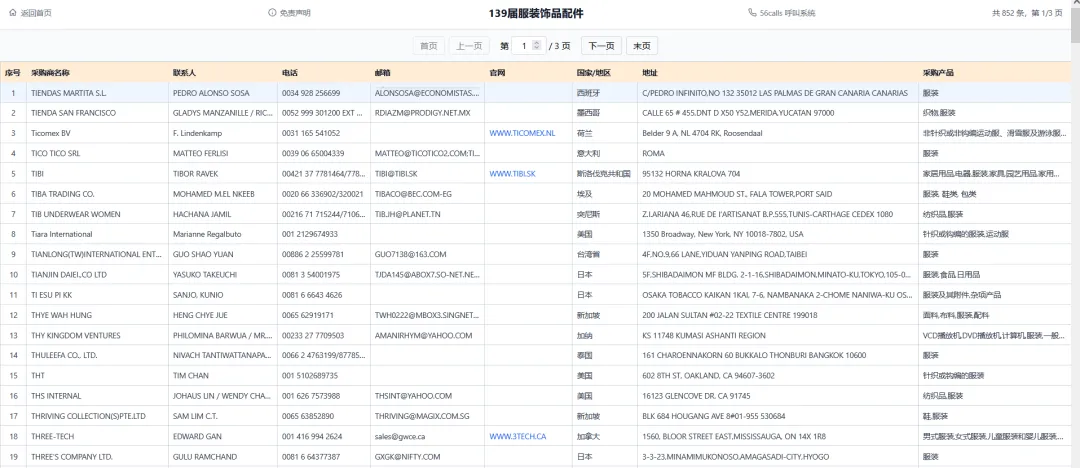The height and width of the screenshot is (468, 1080).
Task: Click email sales@gwce.ca
Action: click(x=400, y=437)
